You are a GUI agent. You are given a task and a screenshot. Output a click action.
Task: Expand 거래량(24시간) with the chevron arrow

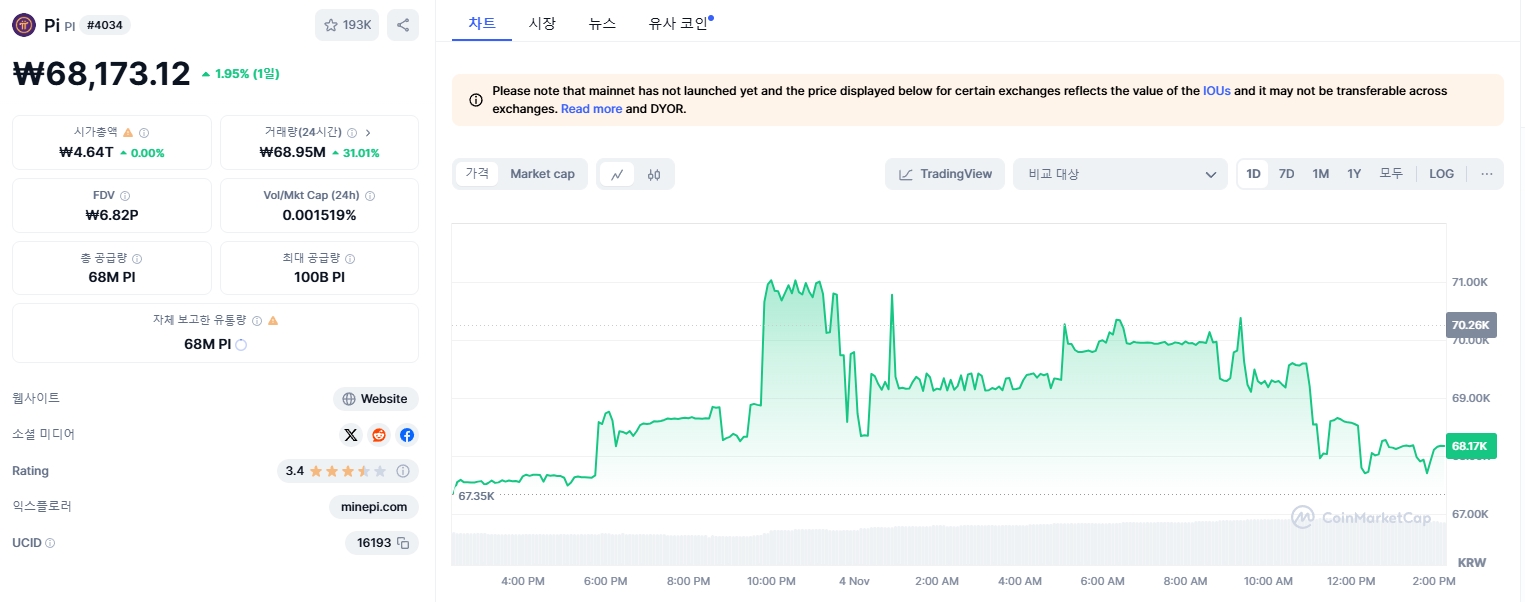point(368,132)
